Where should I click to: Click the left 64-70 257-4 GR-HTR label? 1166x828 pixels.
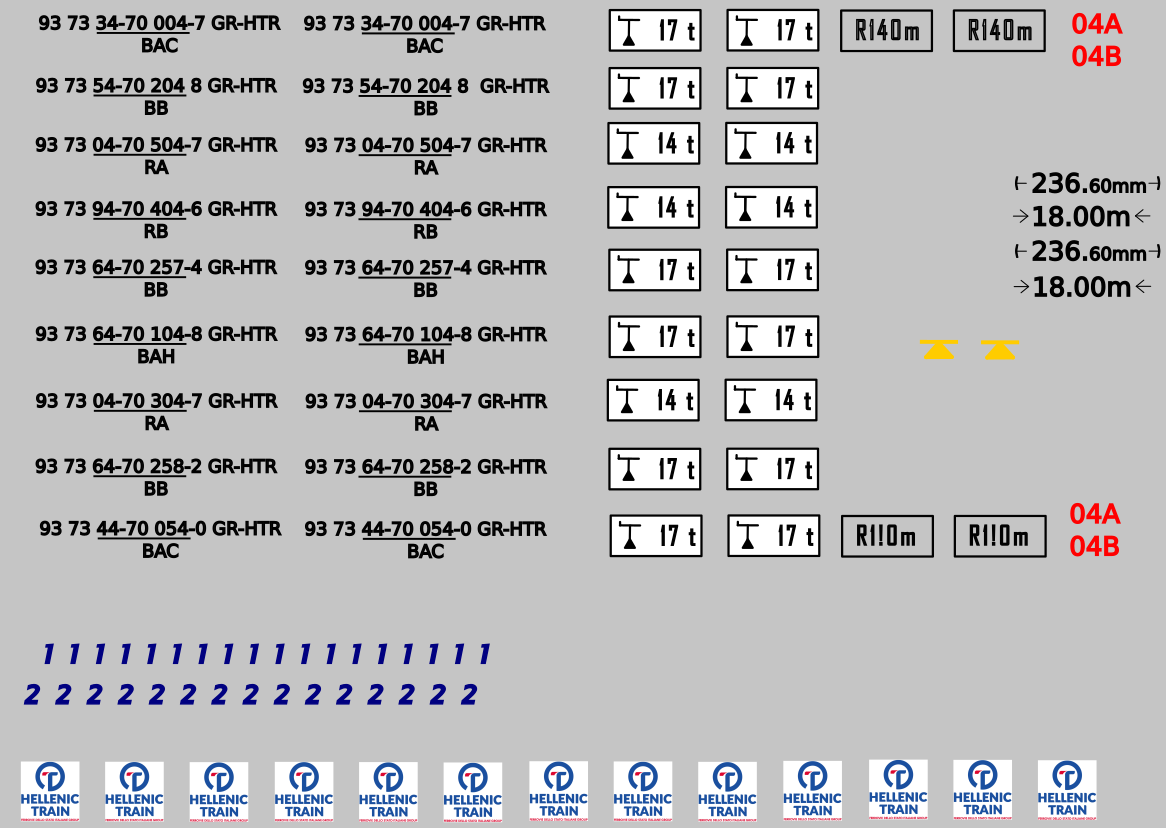156,268
